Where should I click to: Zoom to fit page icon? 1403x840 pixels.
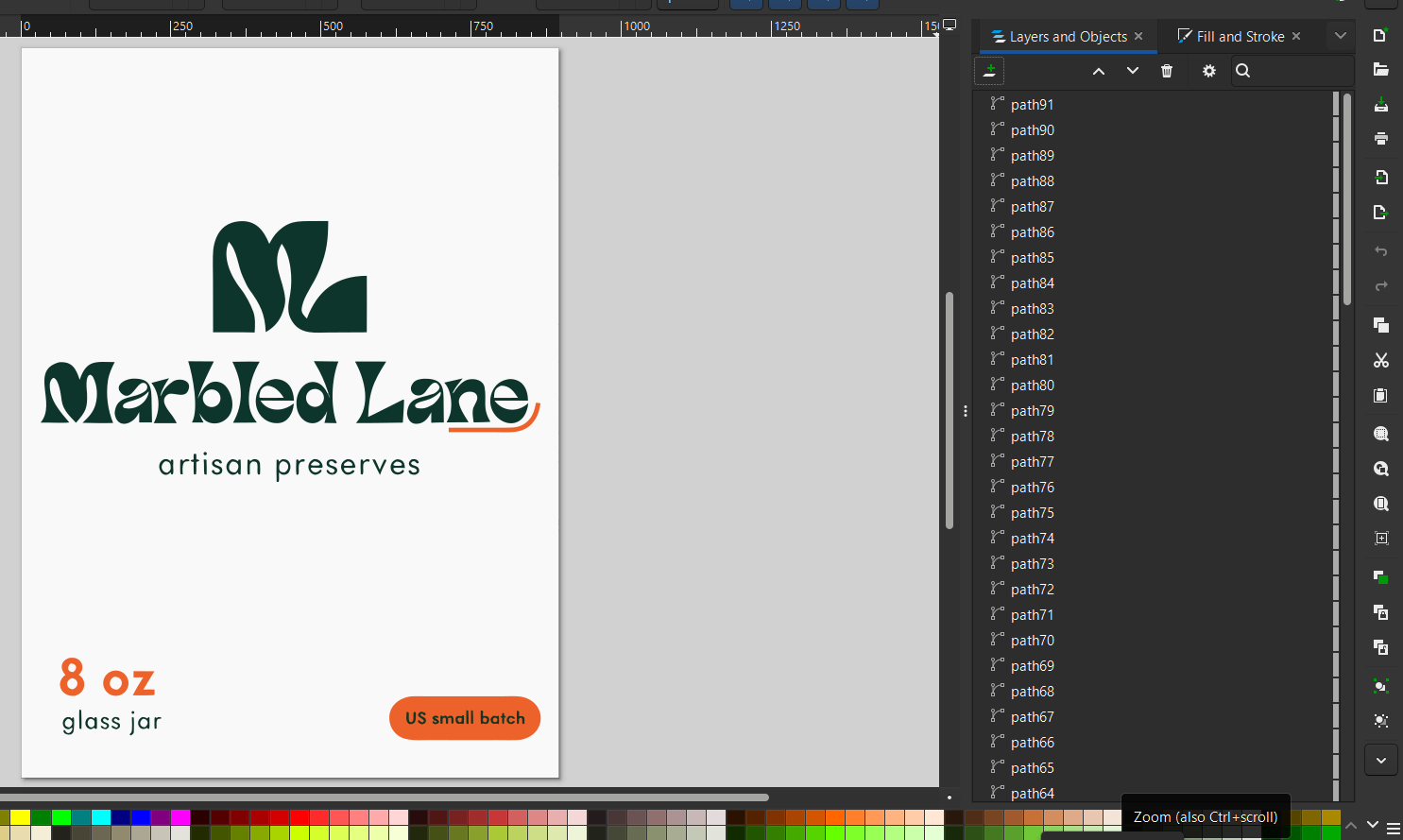(1380, 504)
